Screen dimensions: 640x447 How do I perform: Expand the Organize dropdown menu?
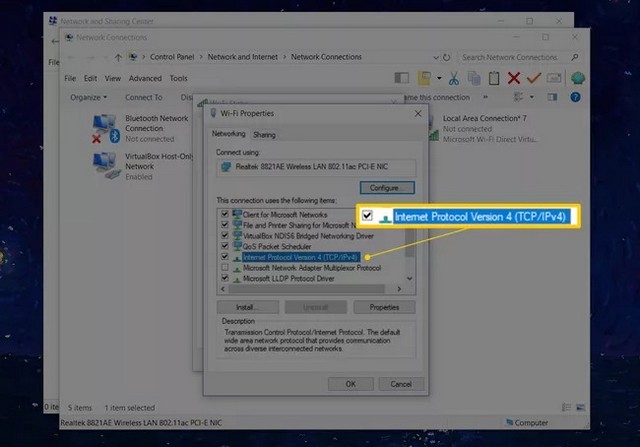[x=89, y=97]
